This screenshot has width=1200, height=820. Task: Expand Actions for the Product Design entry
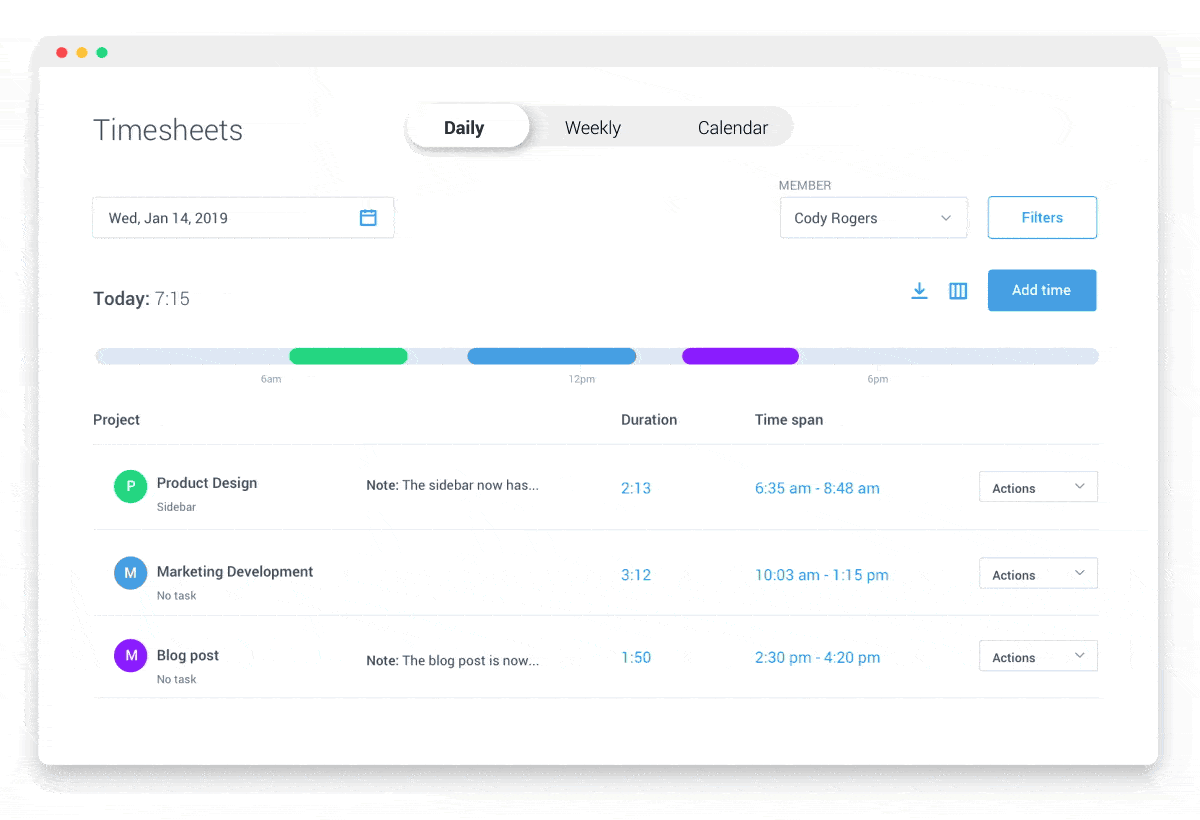click(1037, 487)
